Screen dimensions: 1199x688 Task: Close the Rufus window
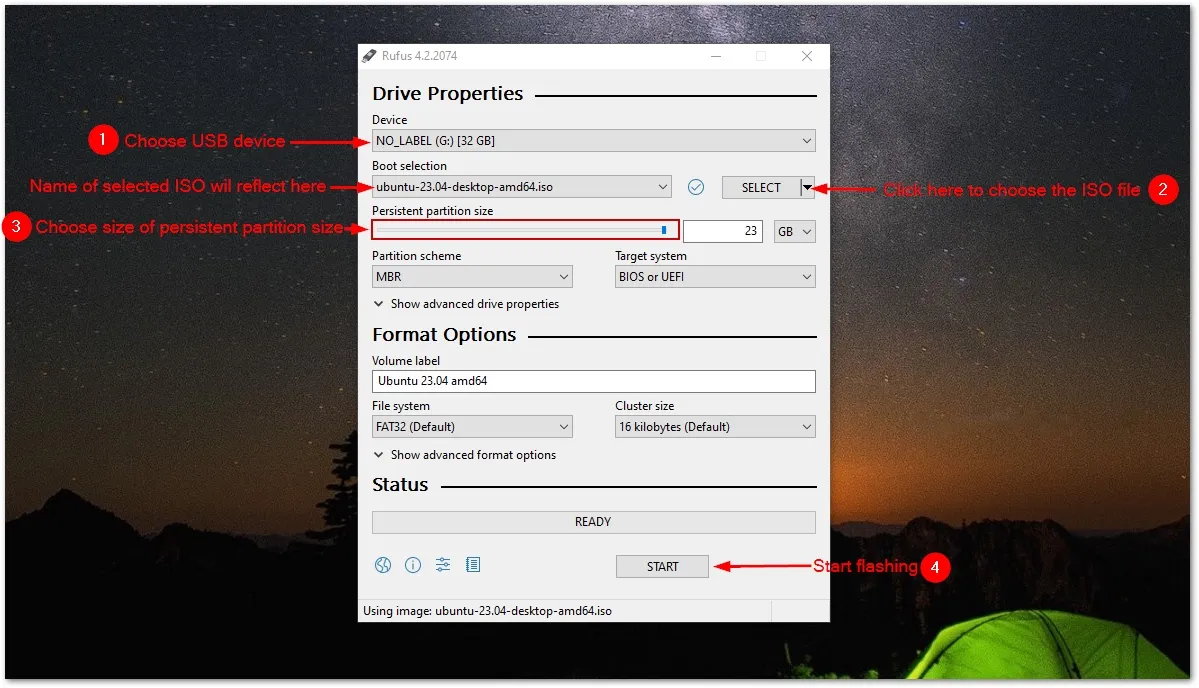pyautogui.click(x=807, y=56)
